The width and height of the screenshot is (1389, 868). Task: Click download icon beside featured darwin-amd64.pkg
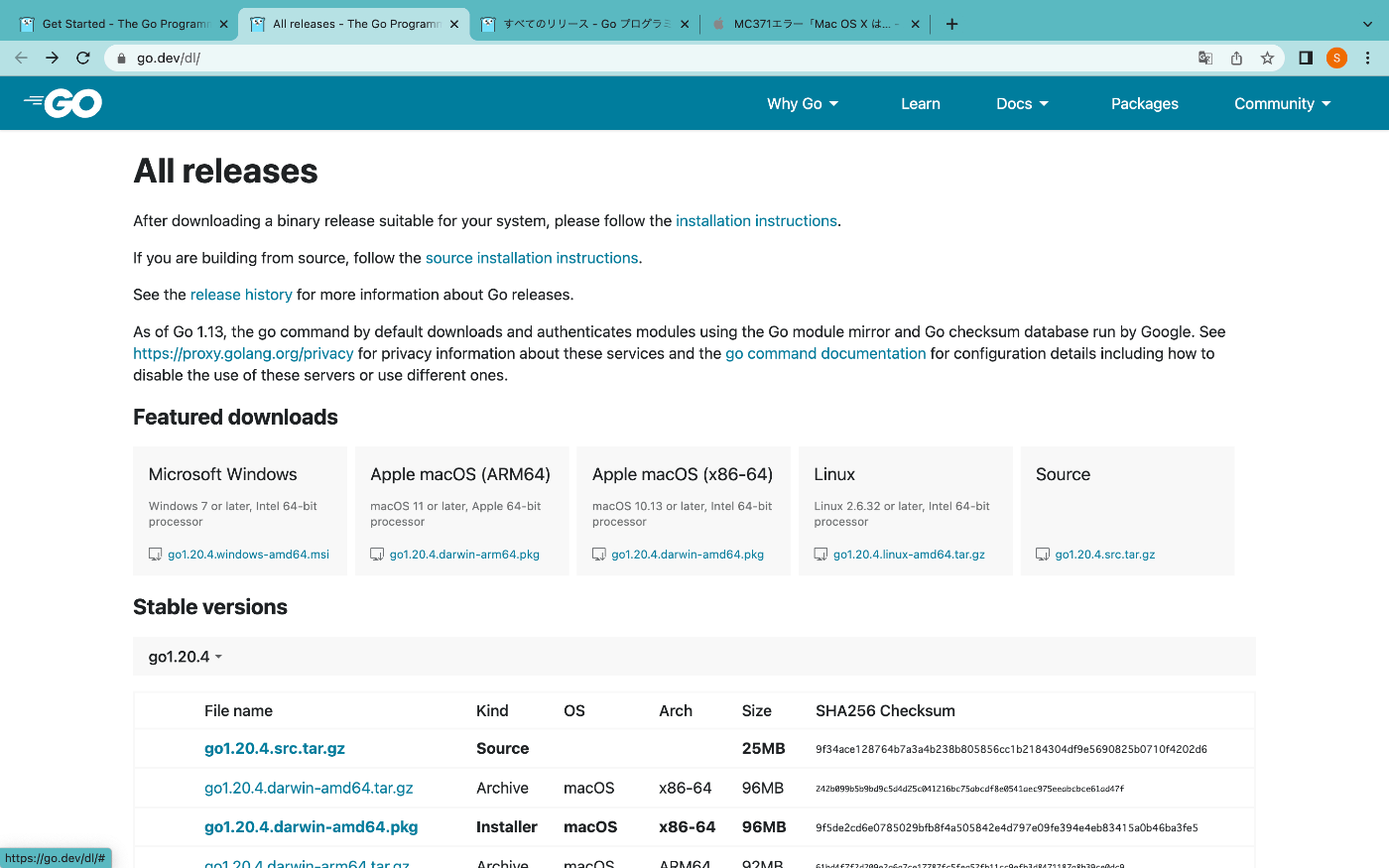pos(599,555)
